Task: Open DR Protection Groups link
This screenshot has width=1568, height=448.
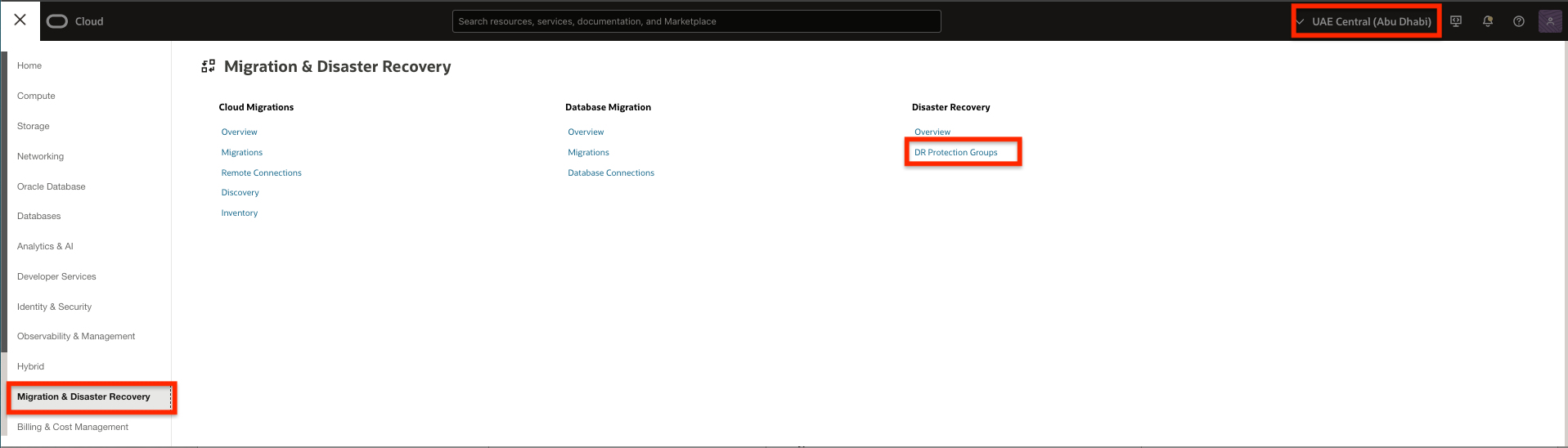Action: pos(956,152)
